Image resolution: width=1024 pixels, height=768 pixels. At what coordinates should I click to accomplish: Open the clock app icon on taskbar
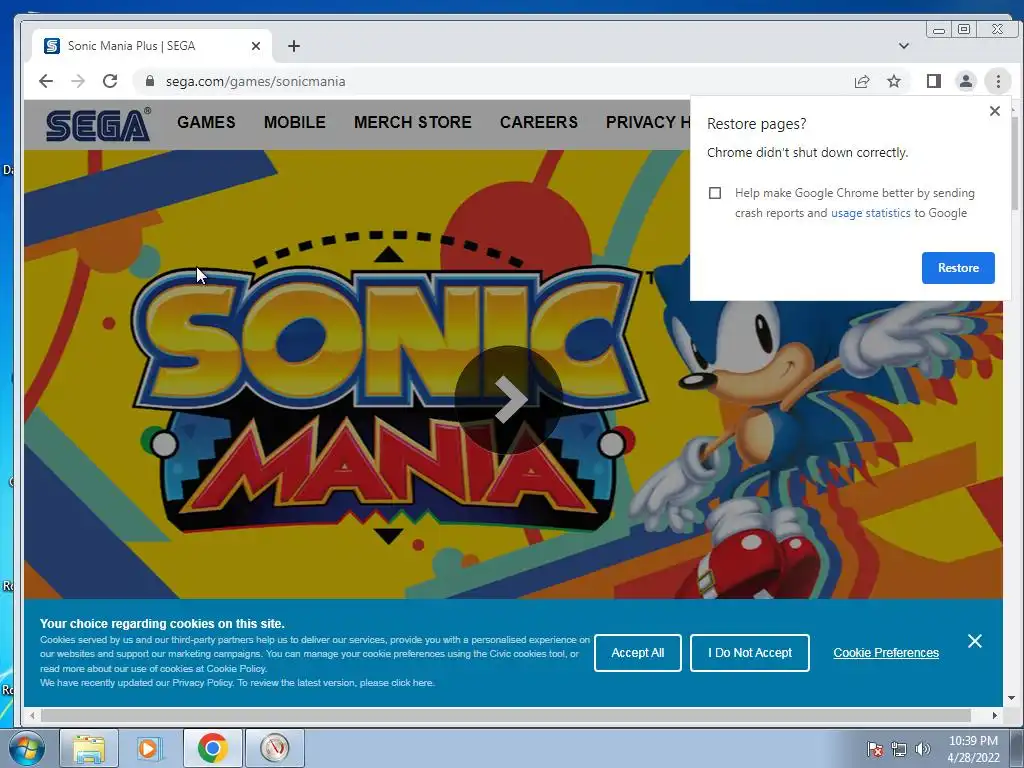(274, 748)
